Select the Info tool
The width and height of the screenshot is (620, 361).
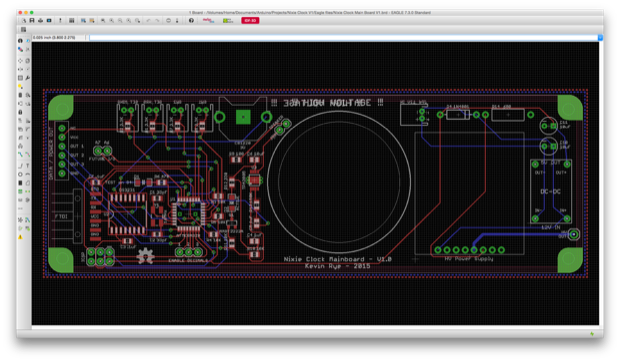click(x=20, y=41)
